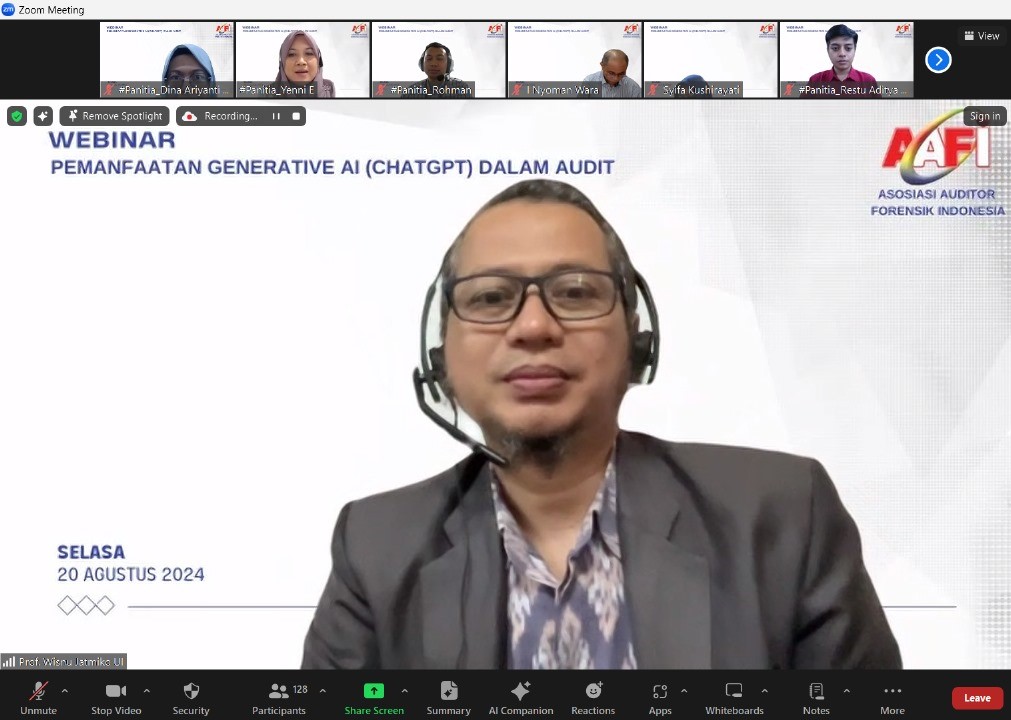Expand video options arrow beside Stop Video
1011x720 pixels.
146,690
